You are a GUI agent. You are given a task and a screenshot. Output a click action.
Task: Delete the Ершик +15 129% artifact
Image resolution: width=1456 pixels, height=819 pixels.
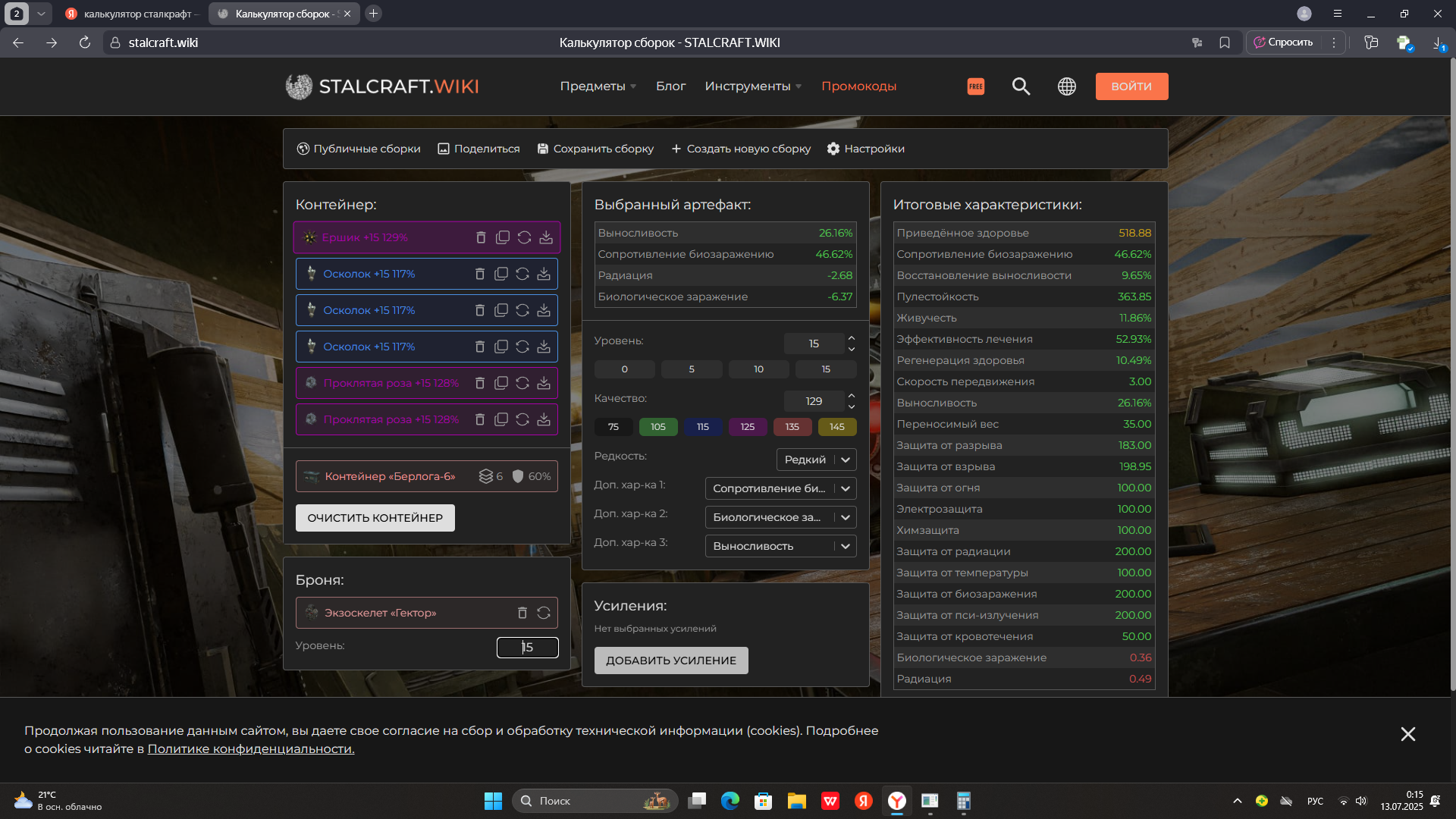481,237
